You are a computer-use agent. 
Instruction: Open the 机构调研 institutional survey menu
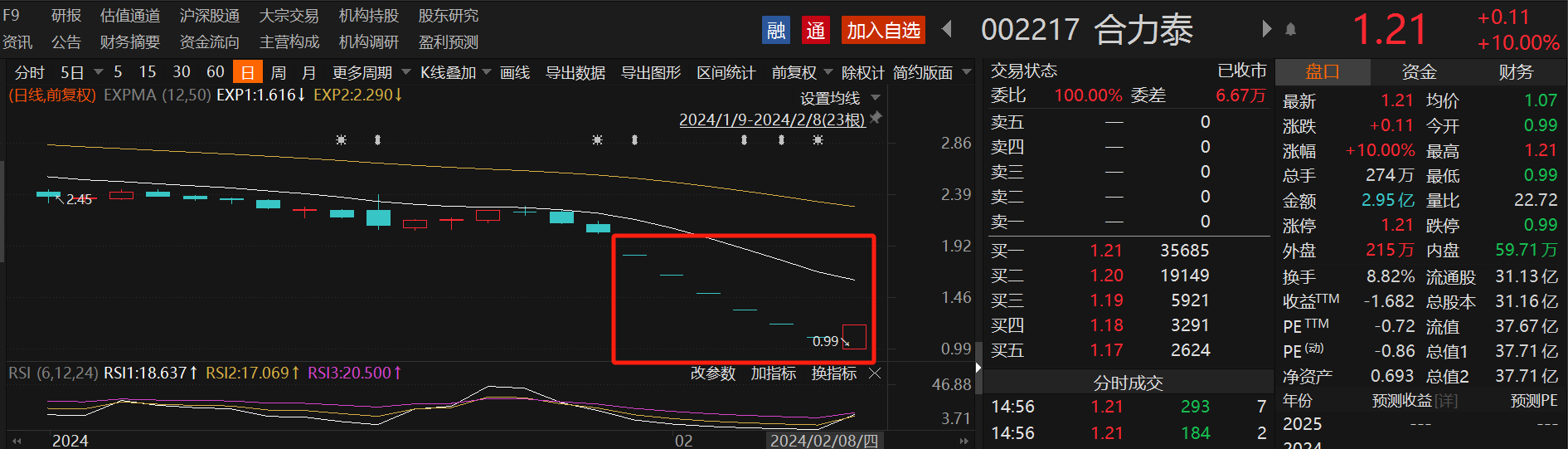[x=369, y=41]
